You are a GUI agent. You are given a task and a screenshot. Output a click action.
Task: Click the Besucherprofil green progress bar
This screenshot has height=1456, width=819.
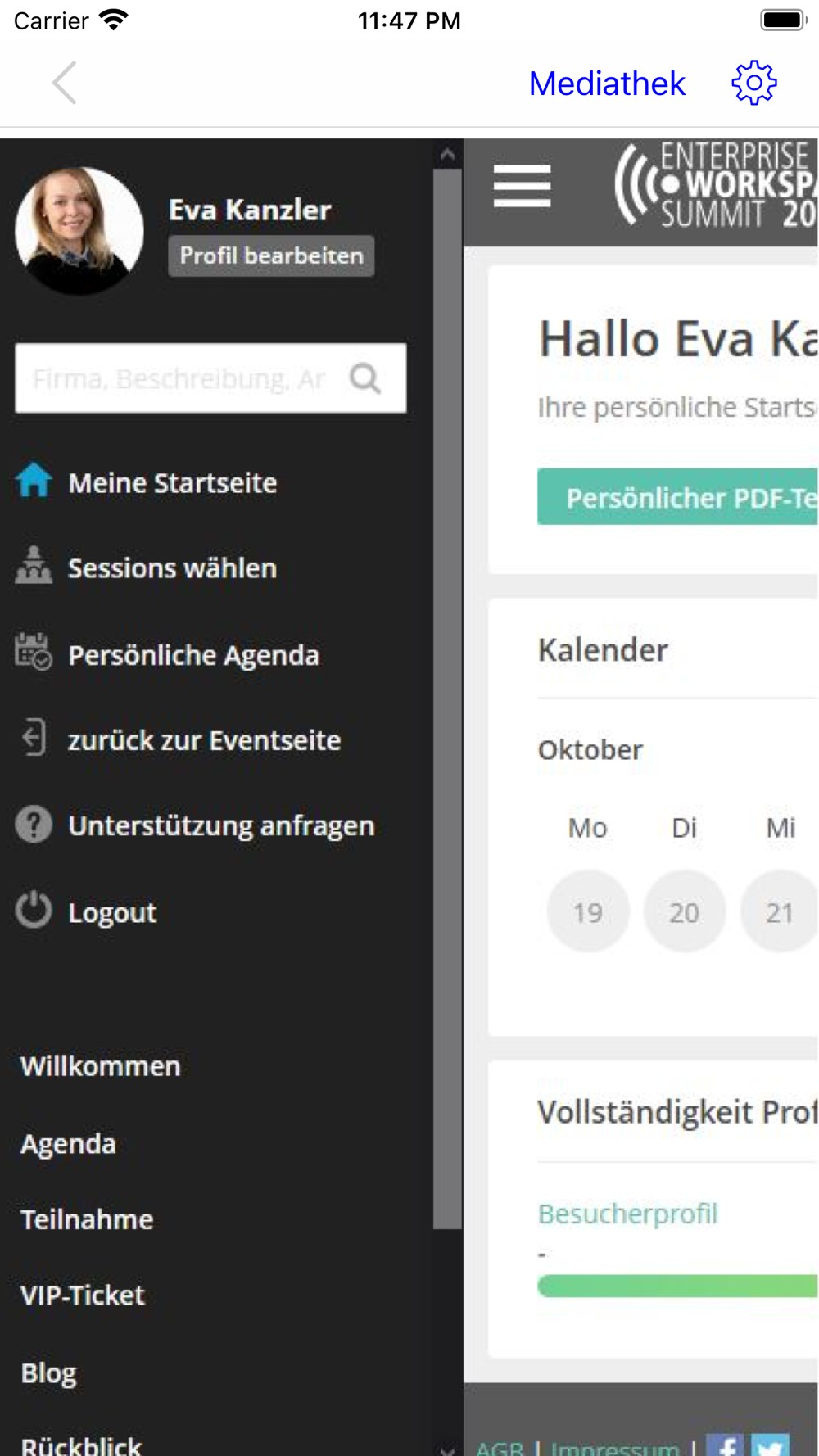tap(677, 1286)
